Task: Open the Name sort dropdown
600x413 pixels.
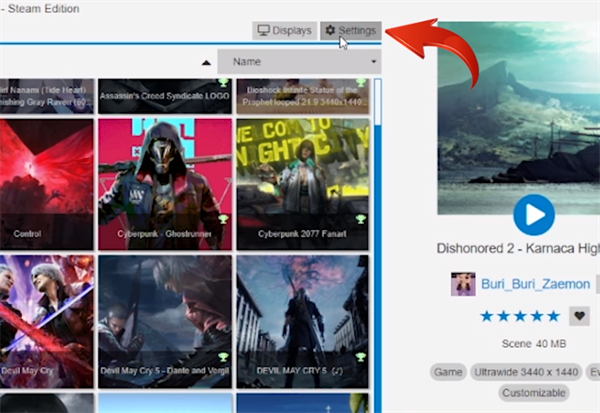Action: [x=300, y=62]
